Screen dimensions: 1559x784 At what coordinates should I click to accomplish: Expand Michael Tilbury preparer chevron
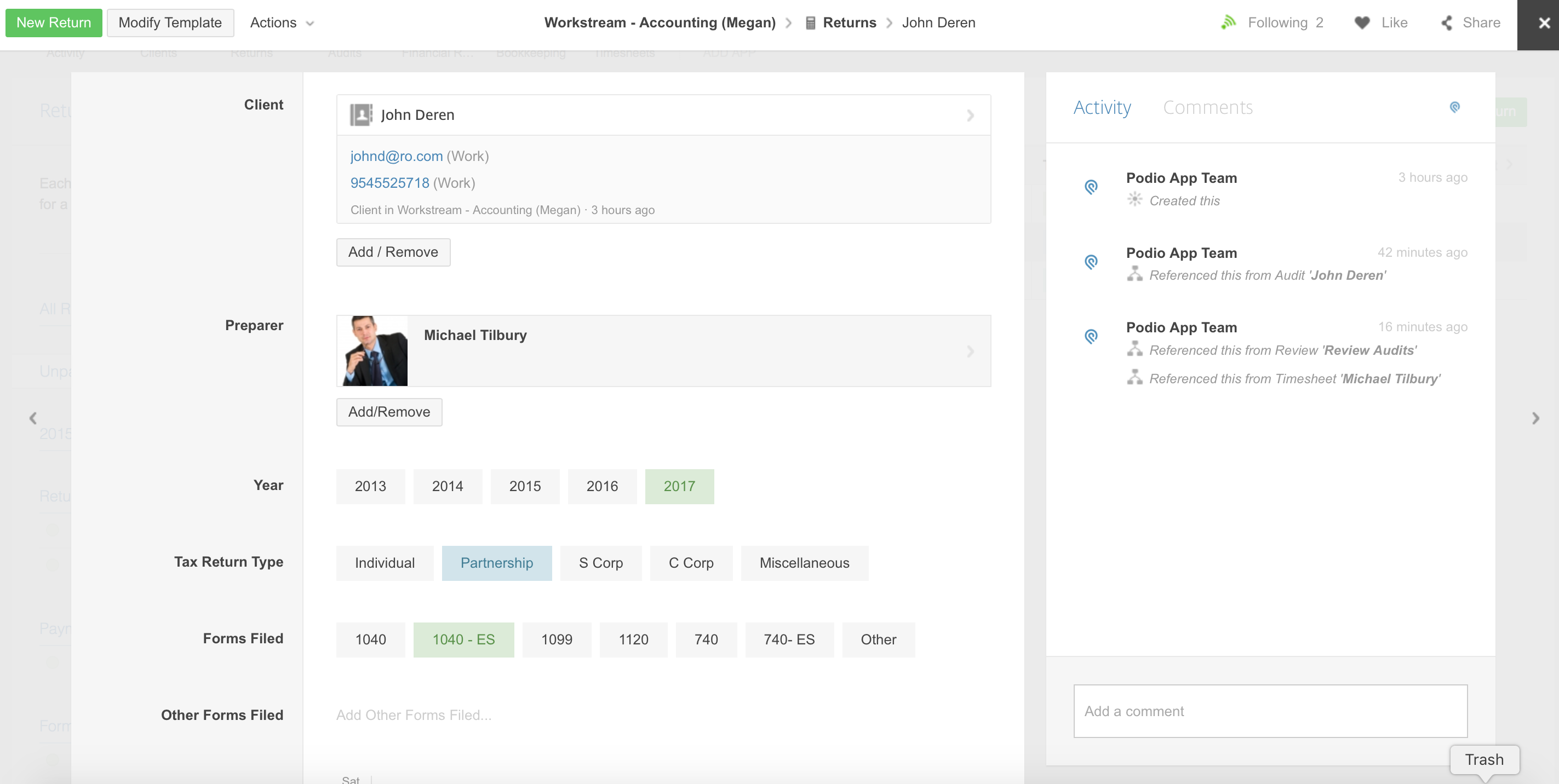[970, 351]
